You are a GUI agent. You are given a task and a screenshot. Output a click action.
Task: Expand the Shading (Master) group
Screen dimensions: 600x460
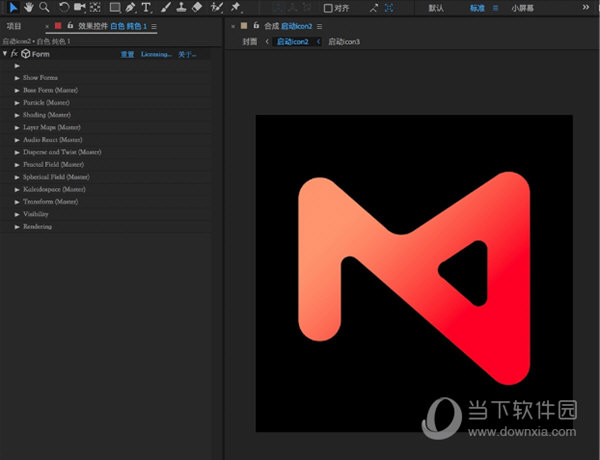17,115
